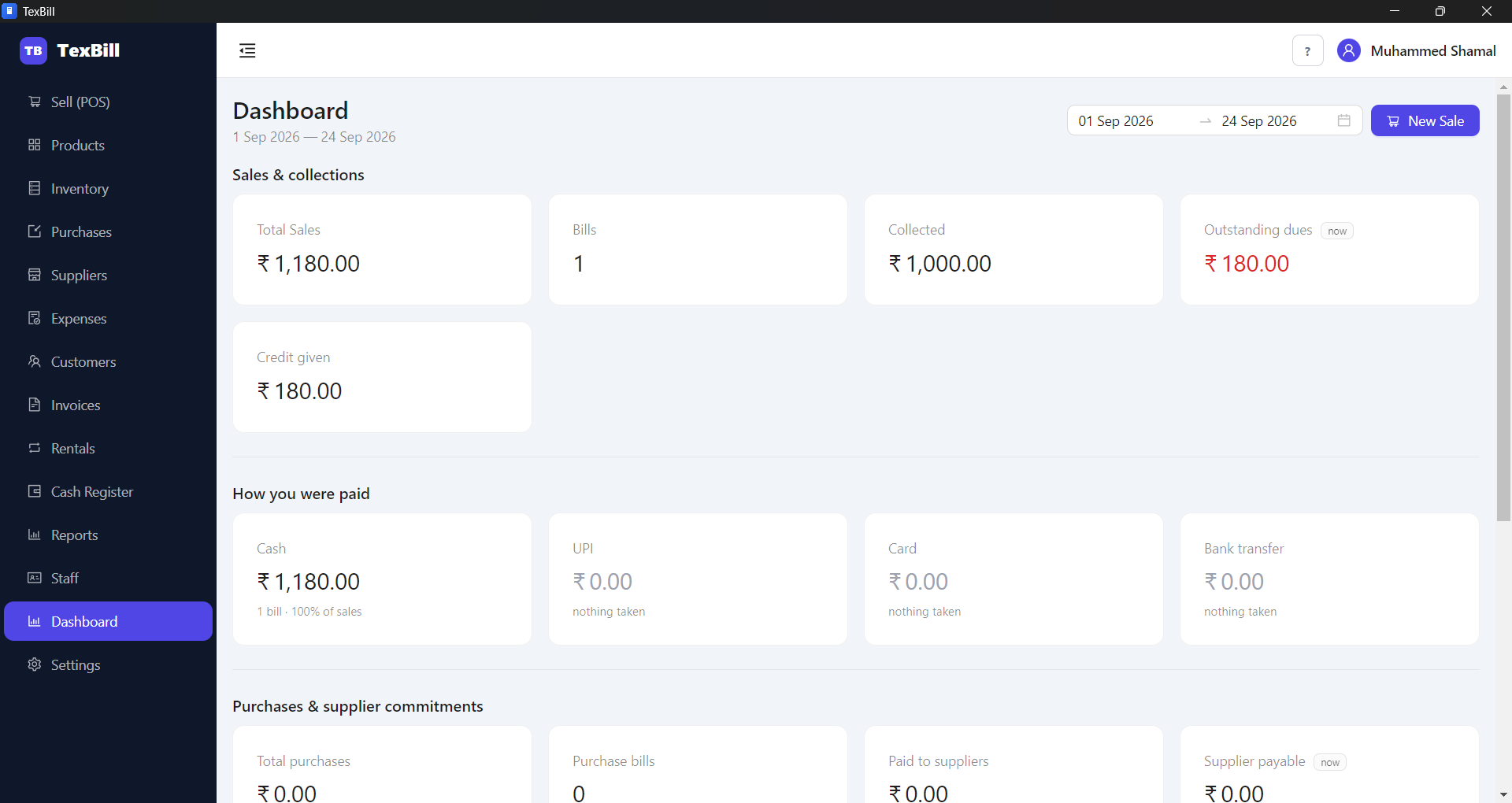Navigate to the Reports section
The height and width of the screenshot is (803, 1512).
[109, 535]
